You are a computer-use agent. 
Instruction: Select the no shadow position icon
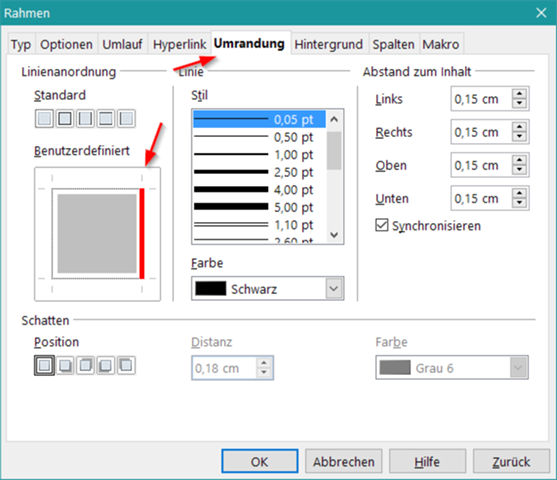[x=44, y=365]
